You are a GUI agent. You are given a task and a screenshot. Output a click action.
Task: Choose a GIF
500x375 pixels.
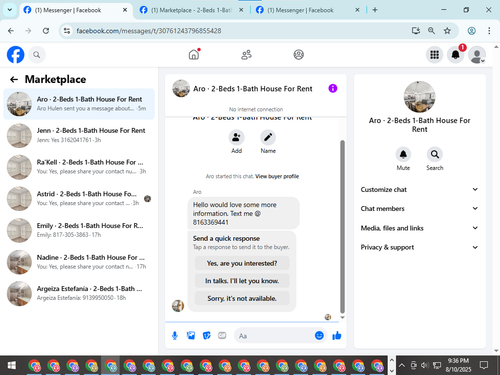click(x=222, y=336)
